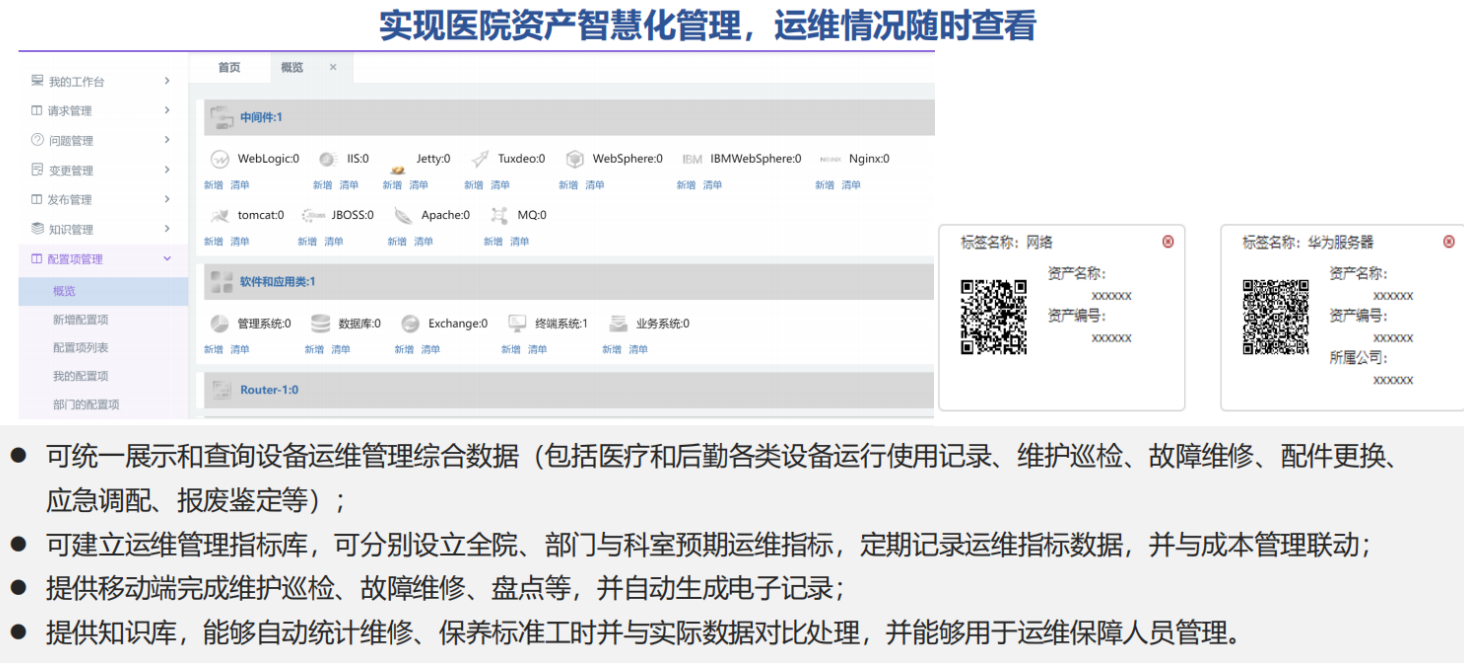Select the 概览 tab
The image size is (1464, 666).
point(292,67)
